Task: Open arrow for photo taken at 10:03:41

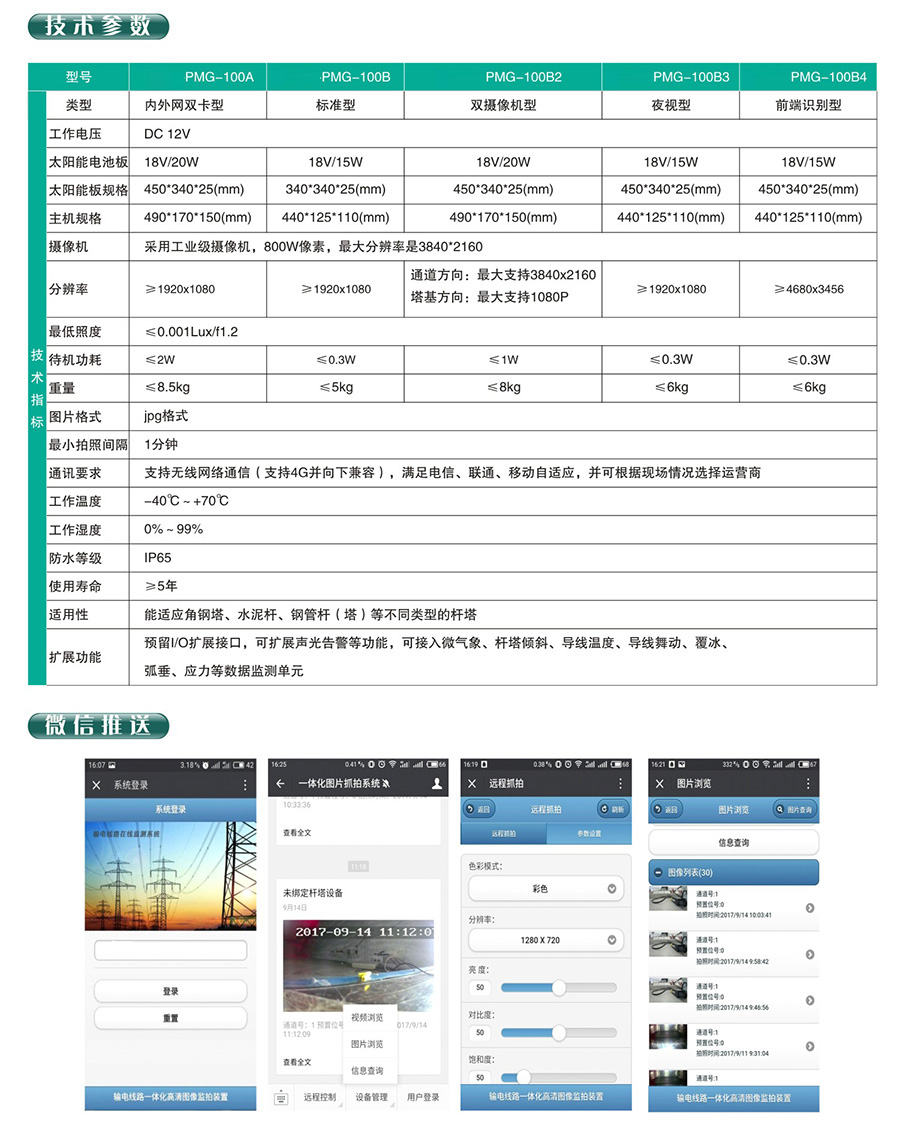Action: (x=809, y=908)
